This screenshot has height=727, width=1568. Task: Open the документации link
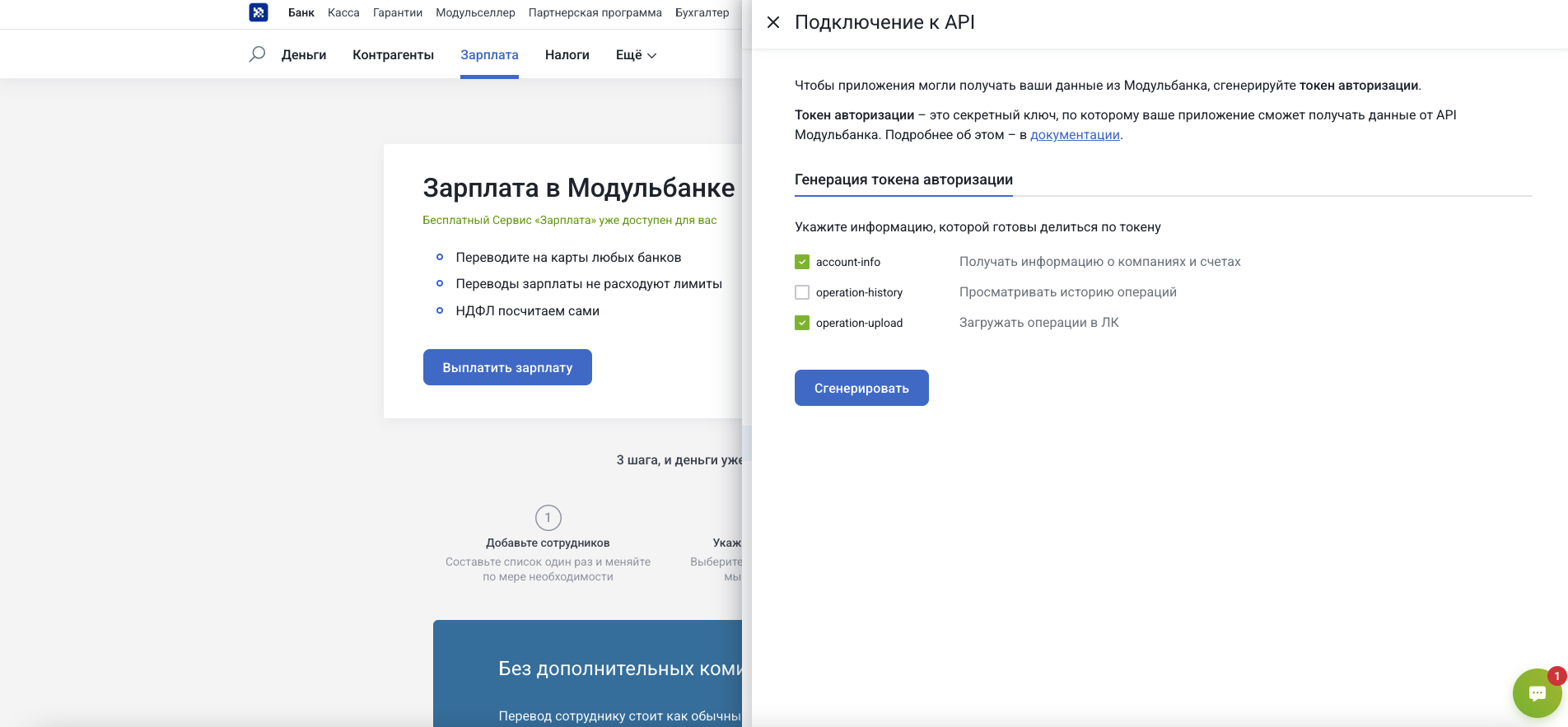pyautogui.click(x=1075, y=135)
